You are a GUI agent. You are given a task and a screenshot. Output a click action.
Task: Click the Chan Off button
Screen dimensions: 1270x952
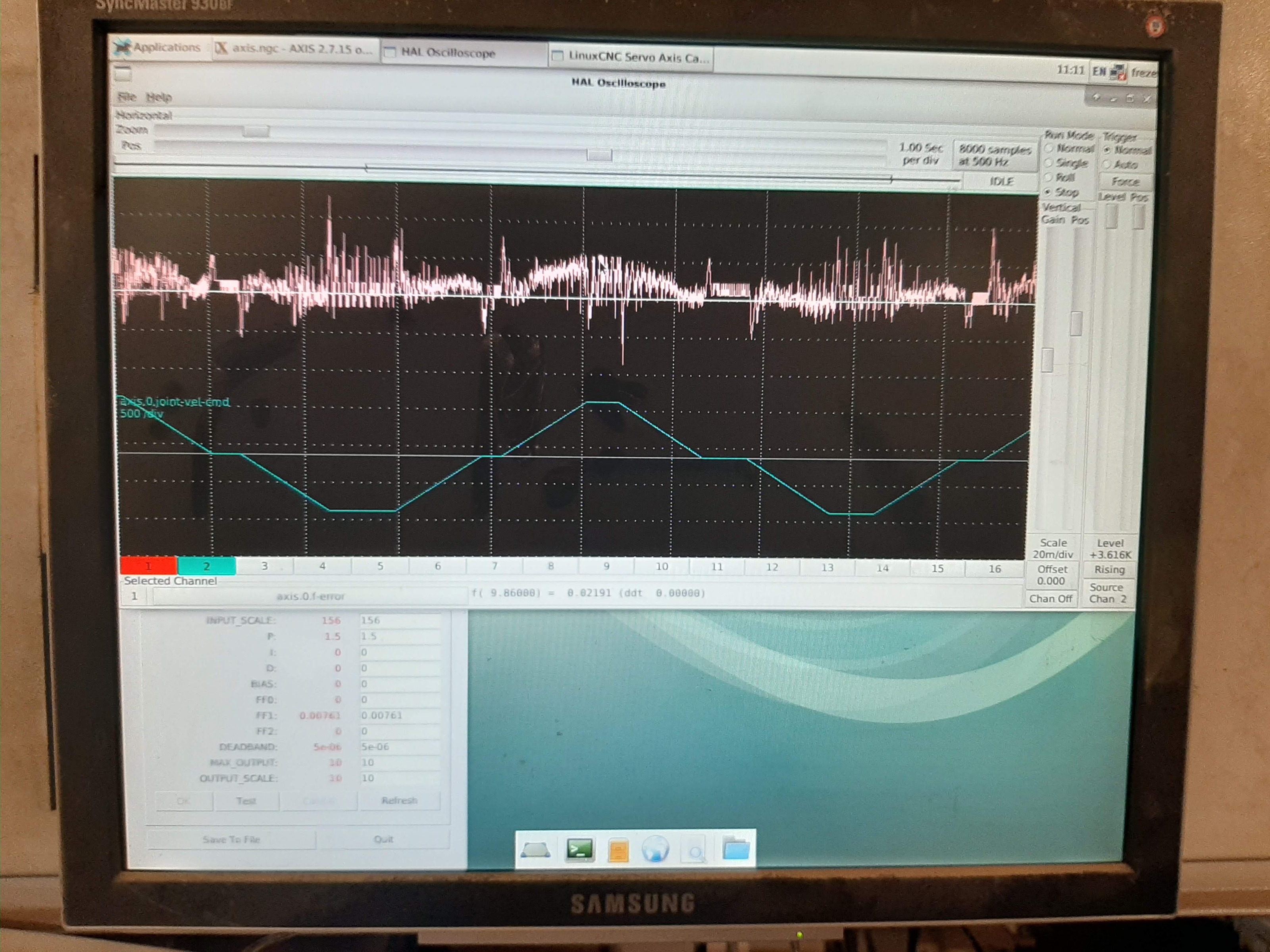[1051, 599]
